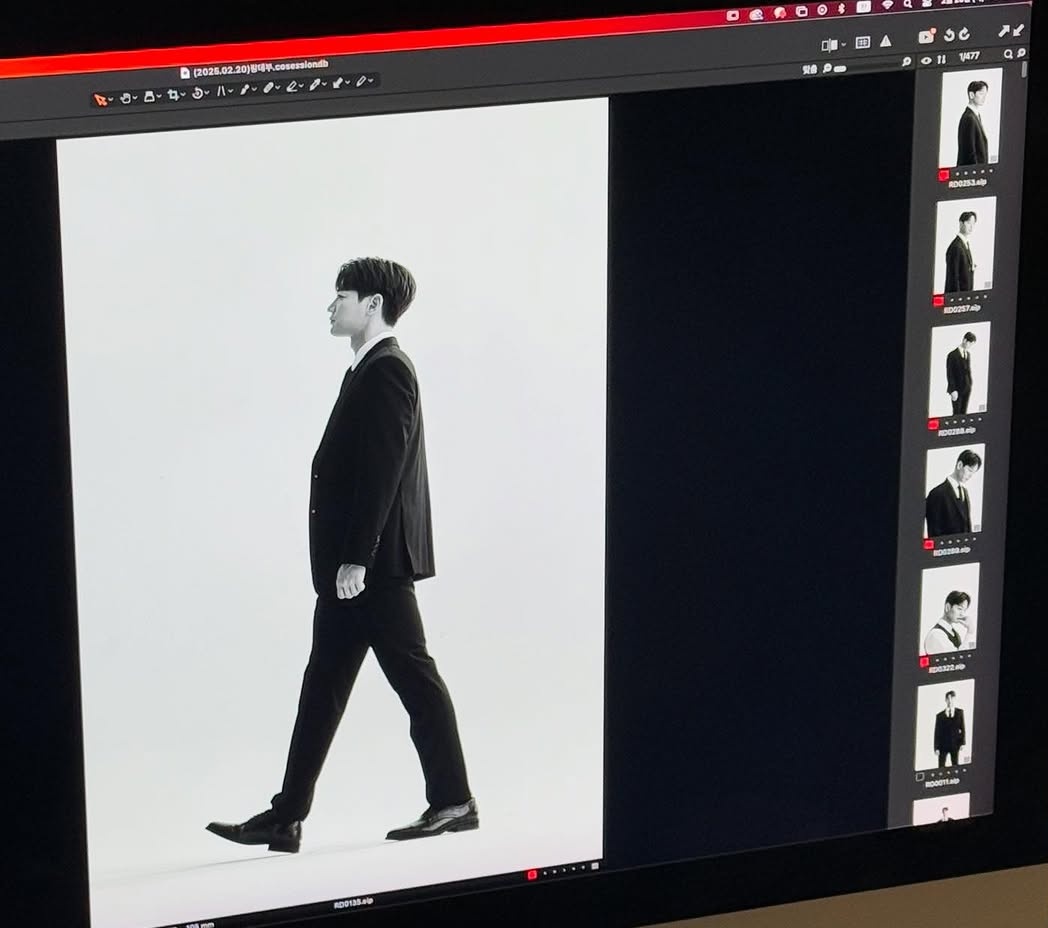This screenshot has width=1048, height=928.
Task: Select the Annotations pencil tool
Action: (361, 82)
